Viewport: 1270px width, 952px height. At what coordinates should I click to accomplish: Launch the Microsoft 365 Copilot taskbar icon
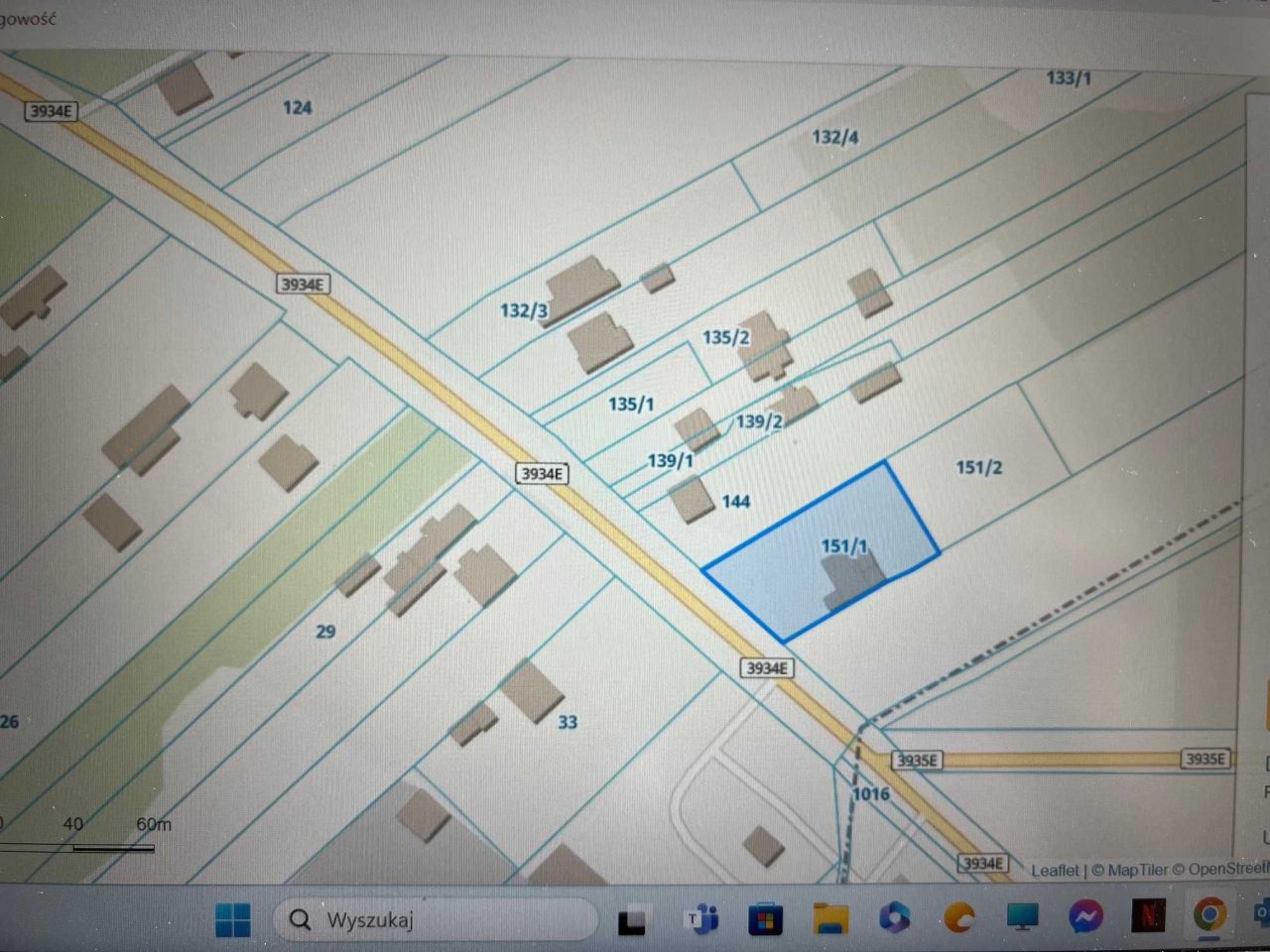pyautogui.click(x=894, y=917)
